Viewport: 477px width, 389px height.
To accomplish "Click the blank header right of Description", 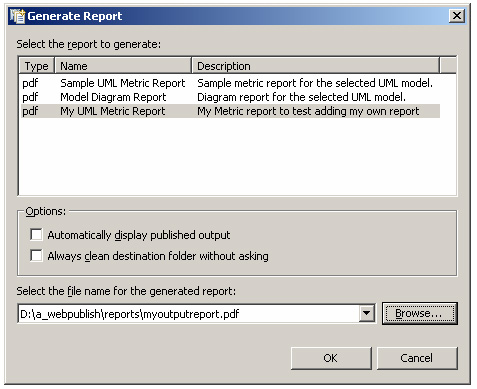I will pyautogui.click(x=448, y=66).
